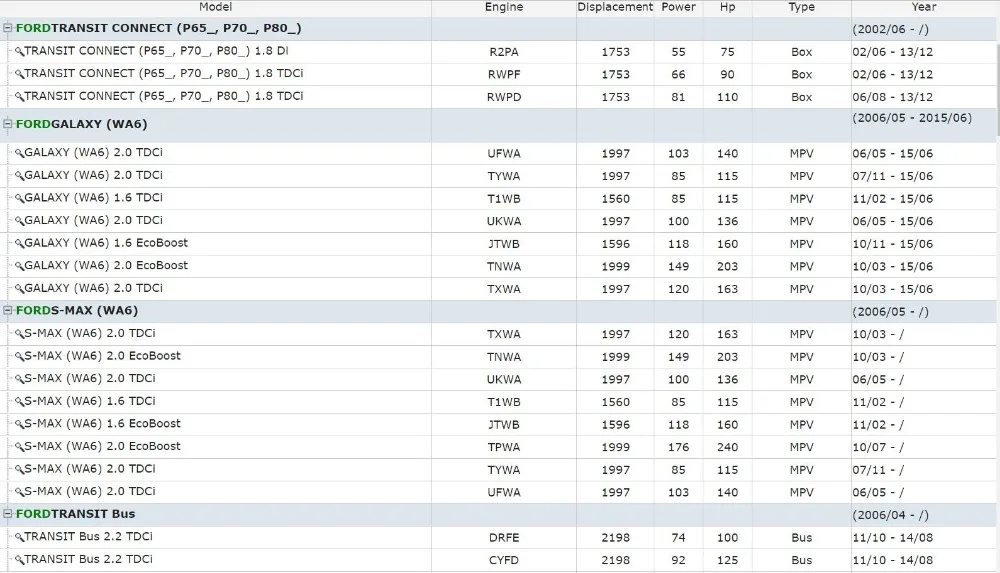Sort by the Displacement column header
1000x573 pixels.
coord(615,7)
